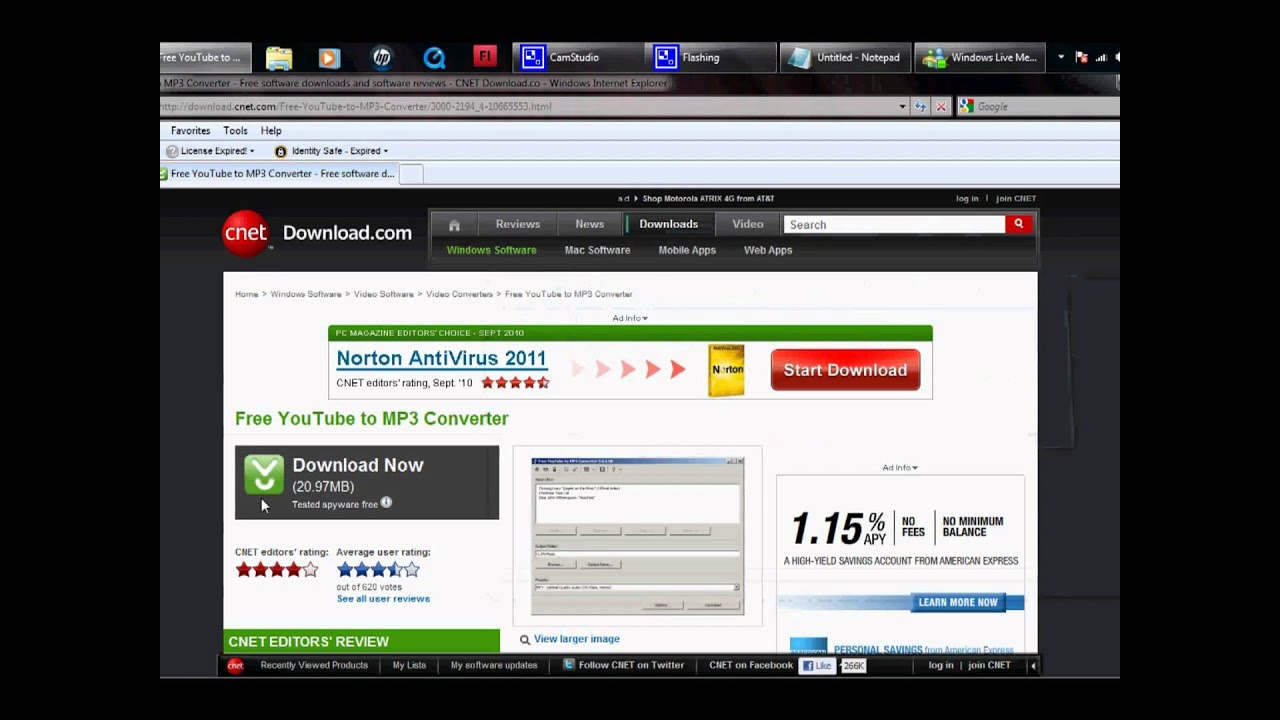Open Recently Viewed Products in bottom bar

click(314, 665)
